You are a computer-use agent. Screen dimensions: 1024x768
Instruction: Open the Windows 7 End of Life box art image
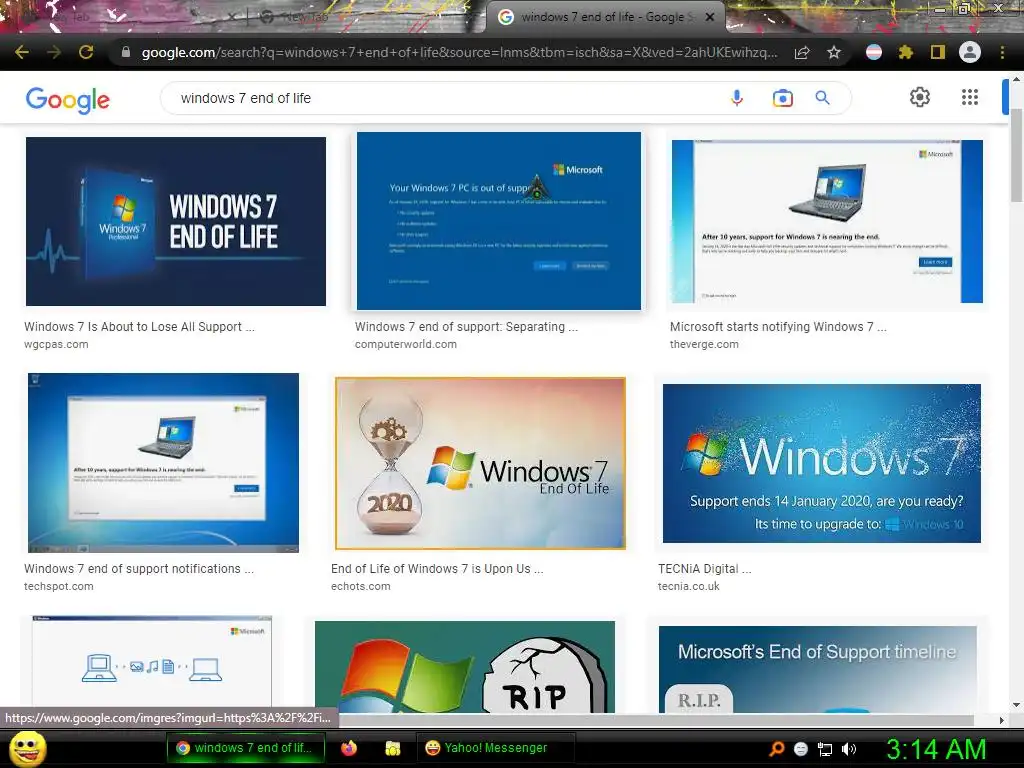176,221
